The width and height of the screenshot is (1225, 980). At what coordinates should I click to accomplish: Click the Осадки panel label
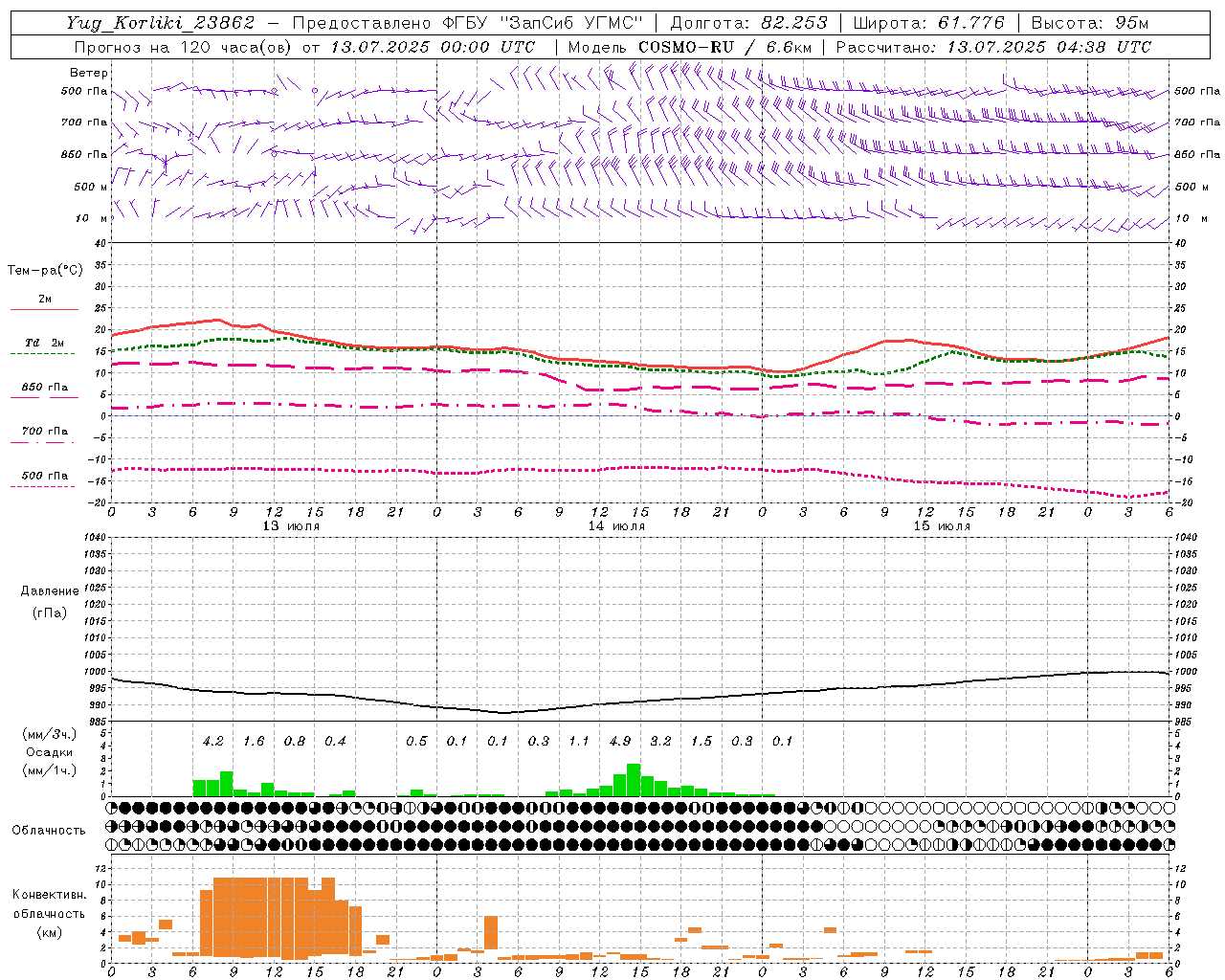click(x=49, y=752)
